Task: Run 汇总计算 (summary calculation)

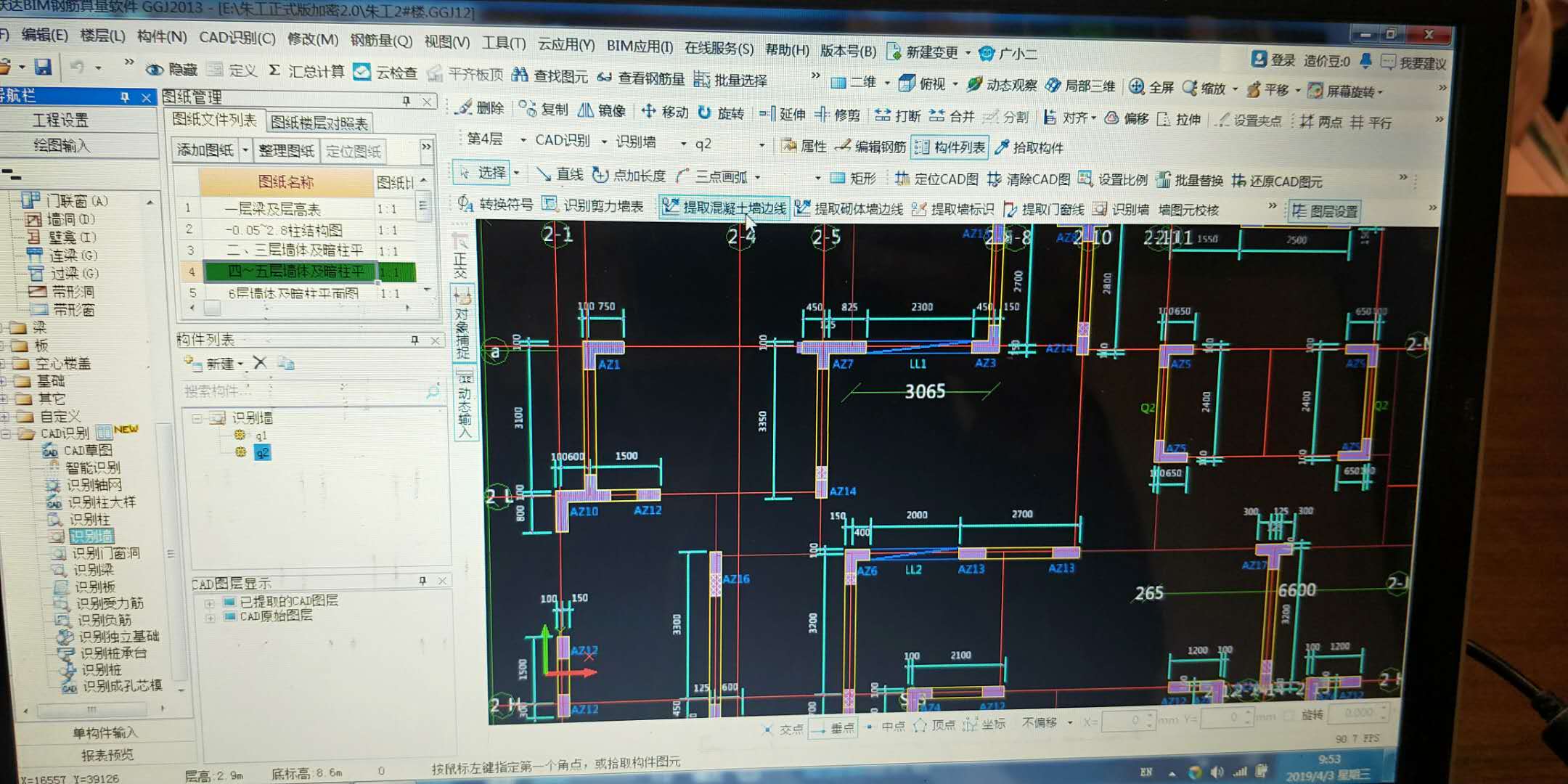Action: [x=306, y=71]
